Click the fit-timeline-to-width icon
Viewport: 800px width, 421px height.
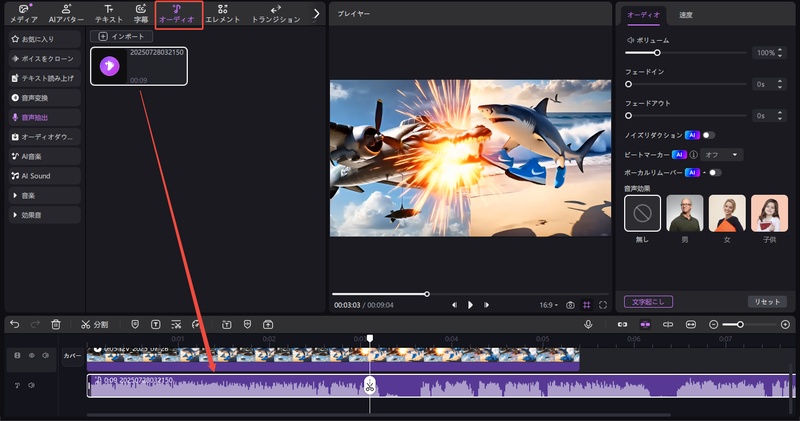click(x=691, y=325)
